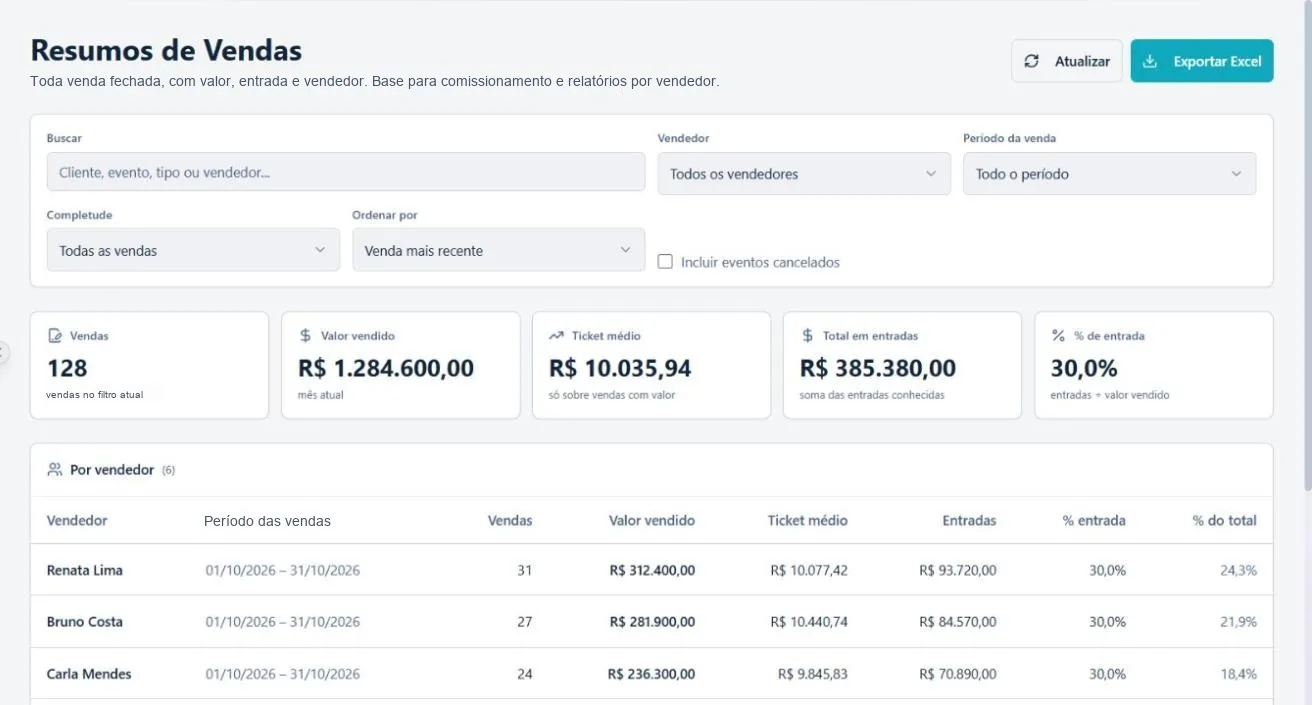Click sales count 27 in Bruno Costa's row
Viewport: 1312px width, 705px height.
pyautogui.click(x=525, y=621)
